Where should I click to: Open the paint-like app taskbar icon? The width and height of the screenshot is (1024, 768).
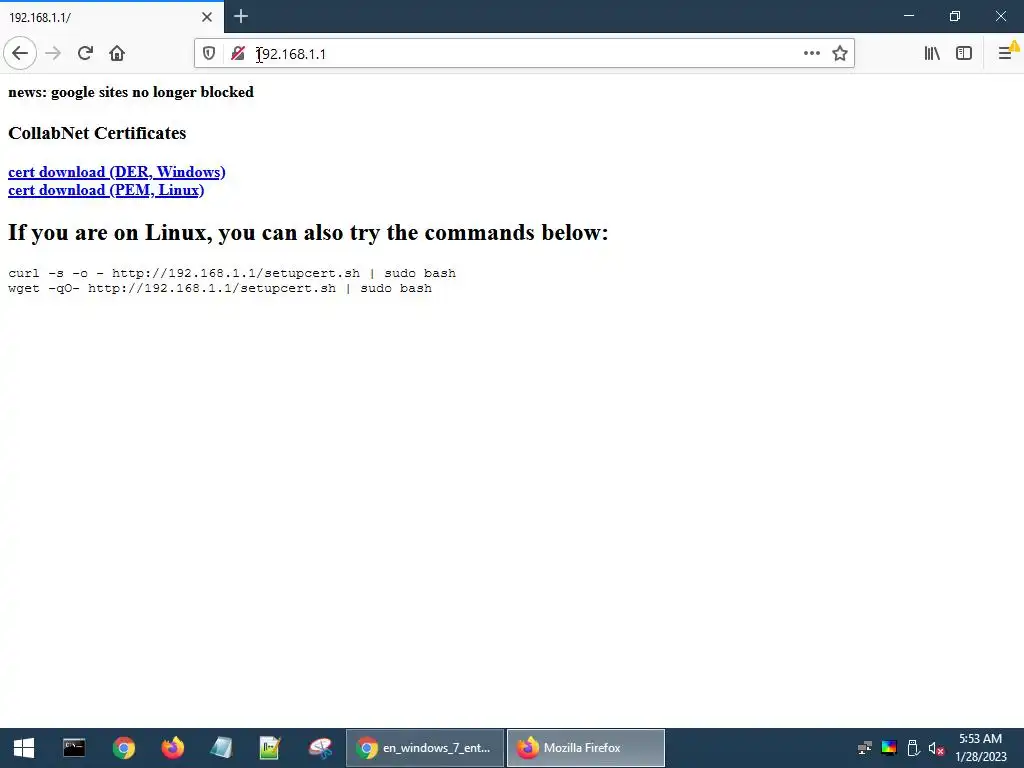pos(320,748)
